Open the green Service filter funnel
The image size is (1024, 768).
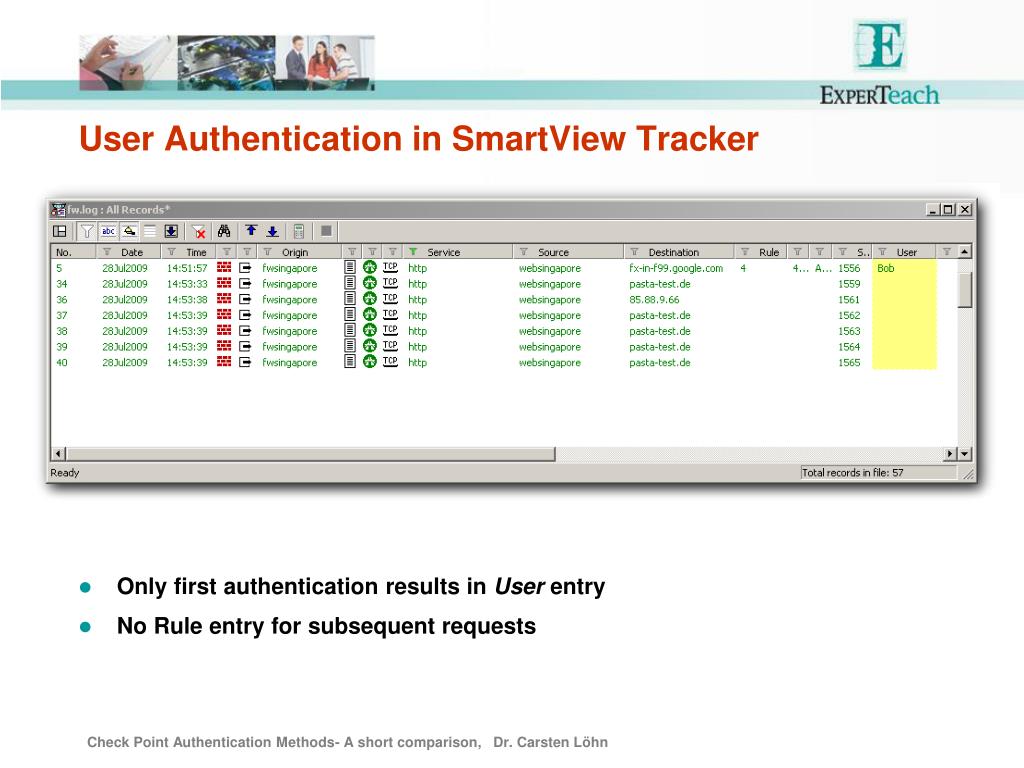coord(413,252)
